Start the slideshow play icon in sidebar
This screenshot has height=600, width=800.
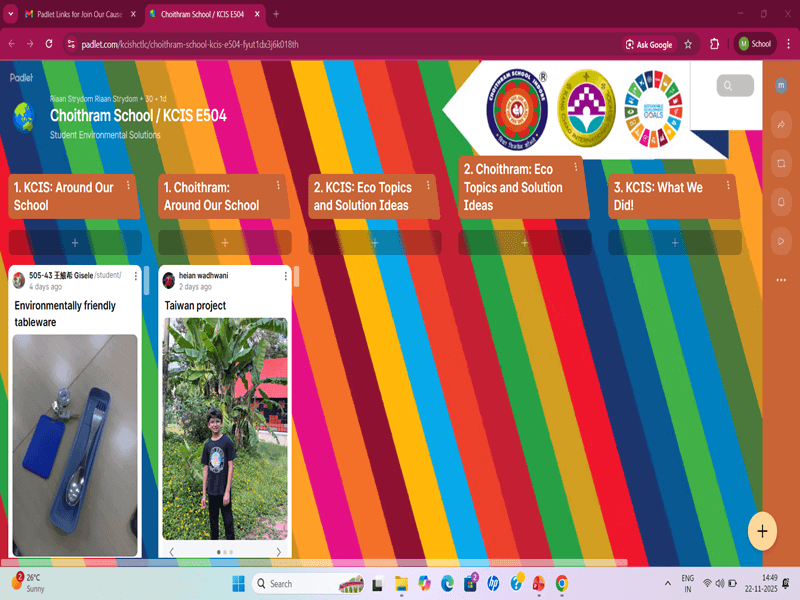781,241
